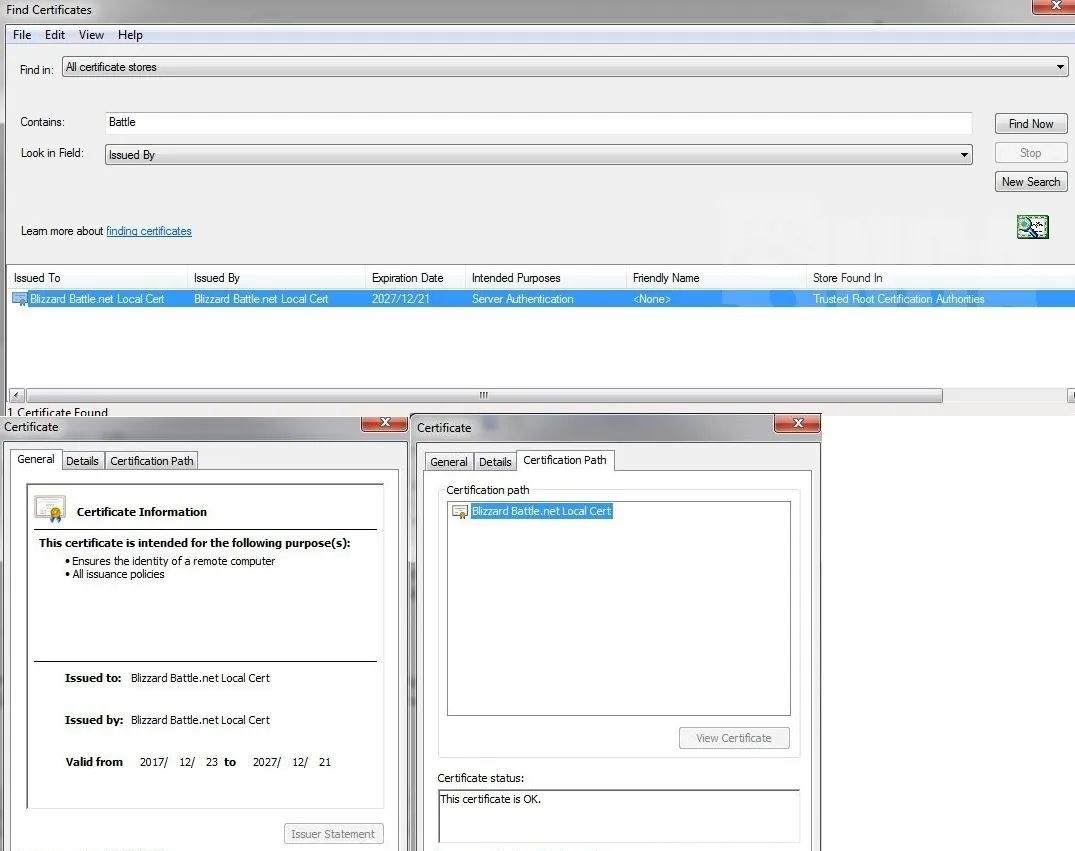Open Details tab in left Certificate window
Viewport: 1075px width, 851px height.
tap(82, 461)
